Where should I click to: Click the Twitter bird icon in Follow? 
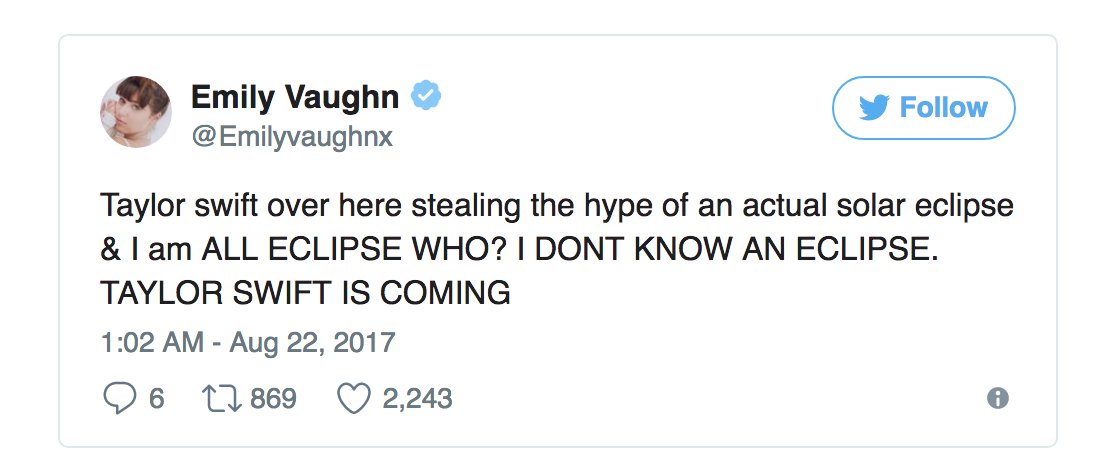click(x=874, y=108)
